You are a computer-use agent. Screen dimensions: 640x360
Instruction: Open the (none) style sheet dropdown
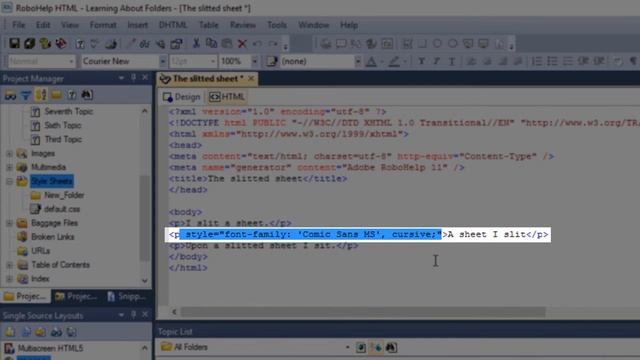pos(358,61)
